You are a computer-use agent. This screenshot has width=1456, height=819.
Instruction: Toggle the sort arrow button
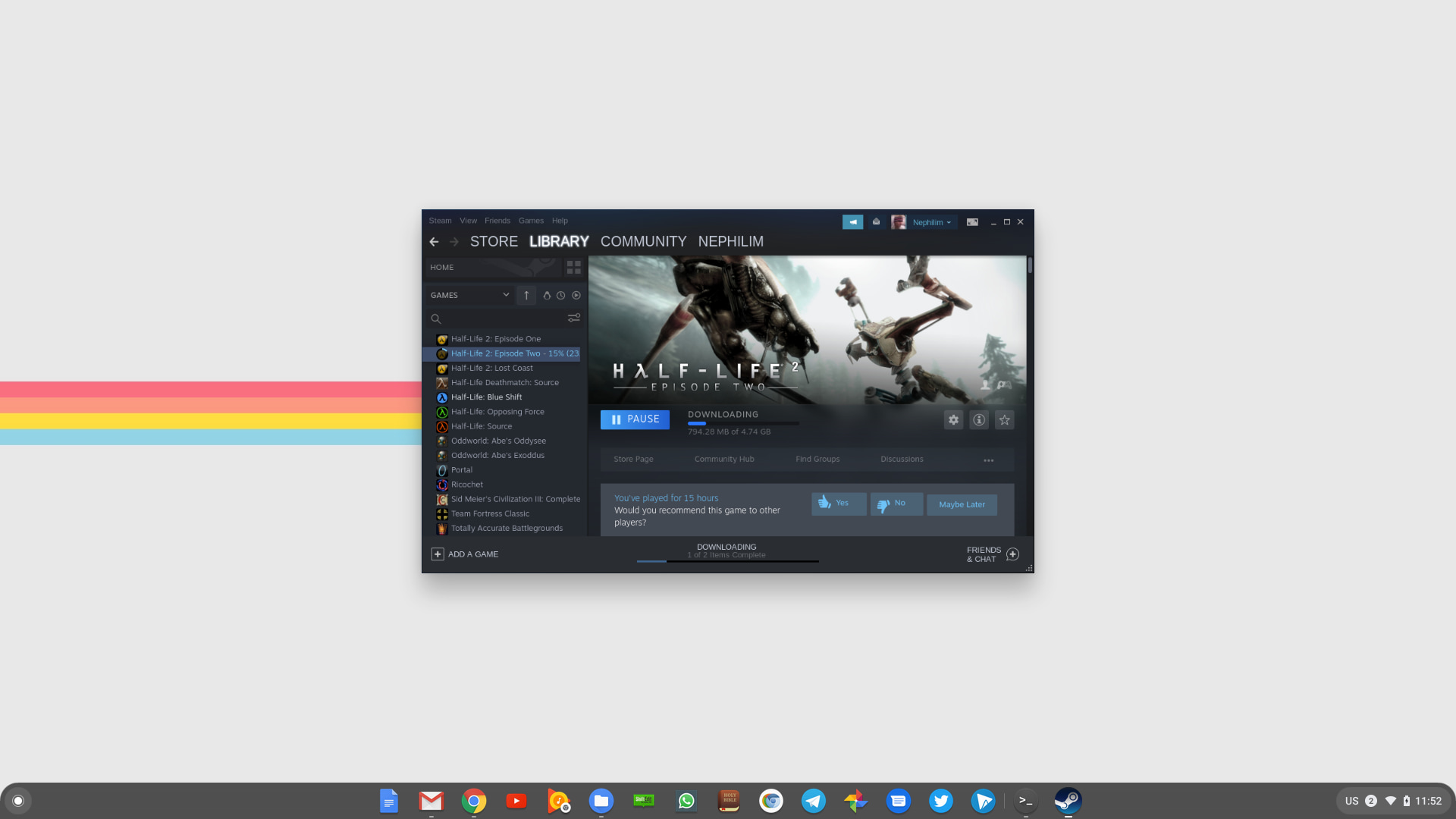point(526,295)
